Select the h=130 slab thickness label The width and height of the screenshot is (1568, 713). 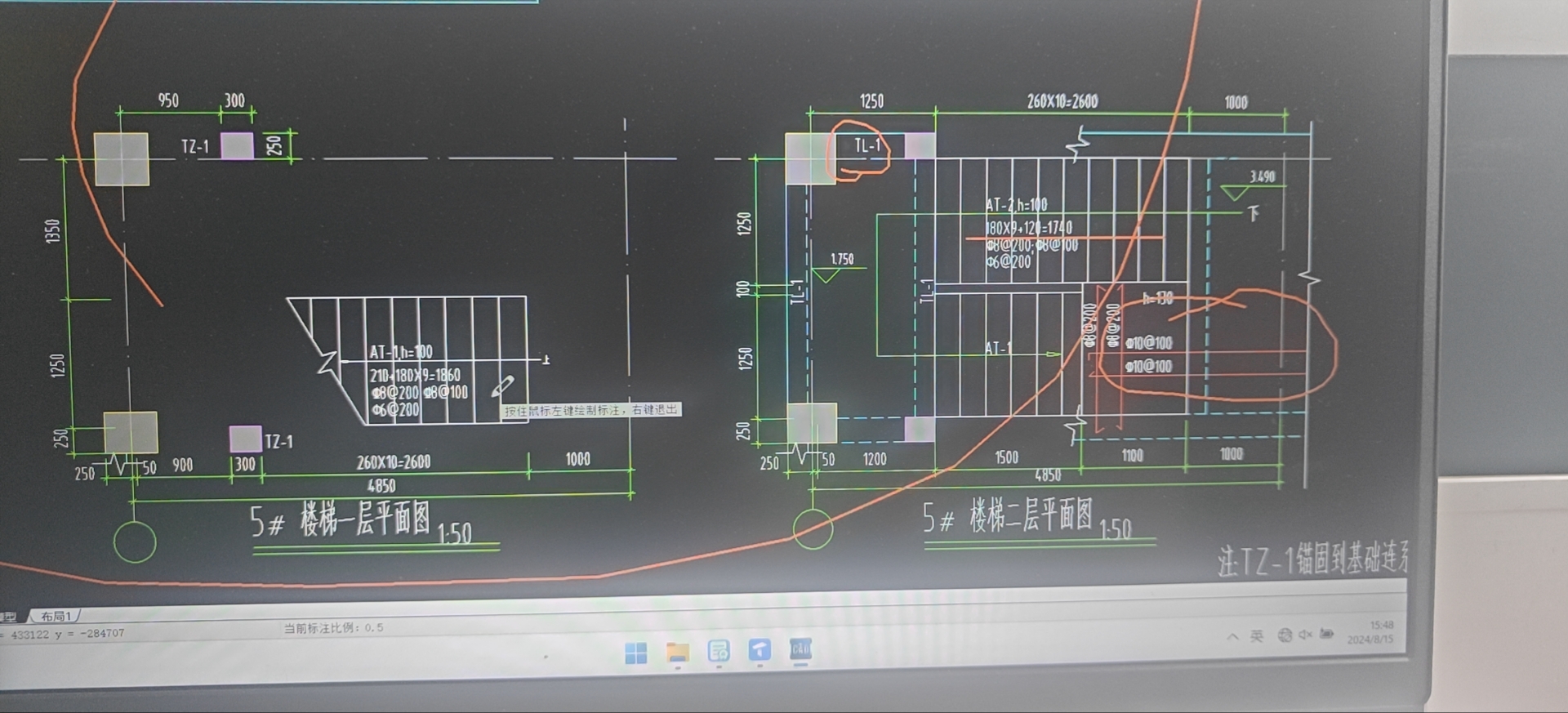click(x=1157, y=299)
